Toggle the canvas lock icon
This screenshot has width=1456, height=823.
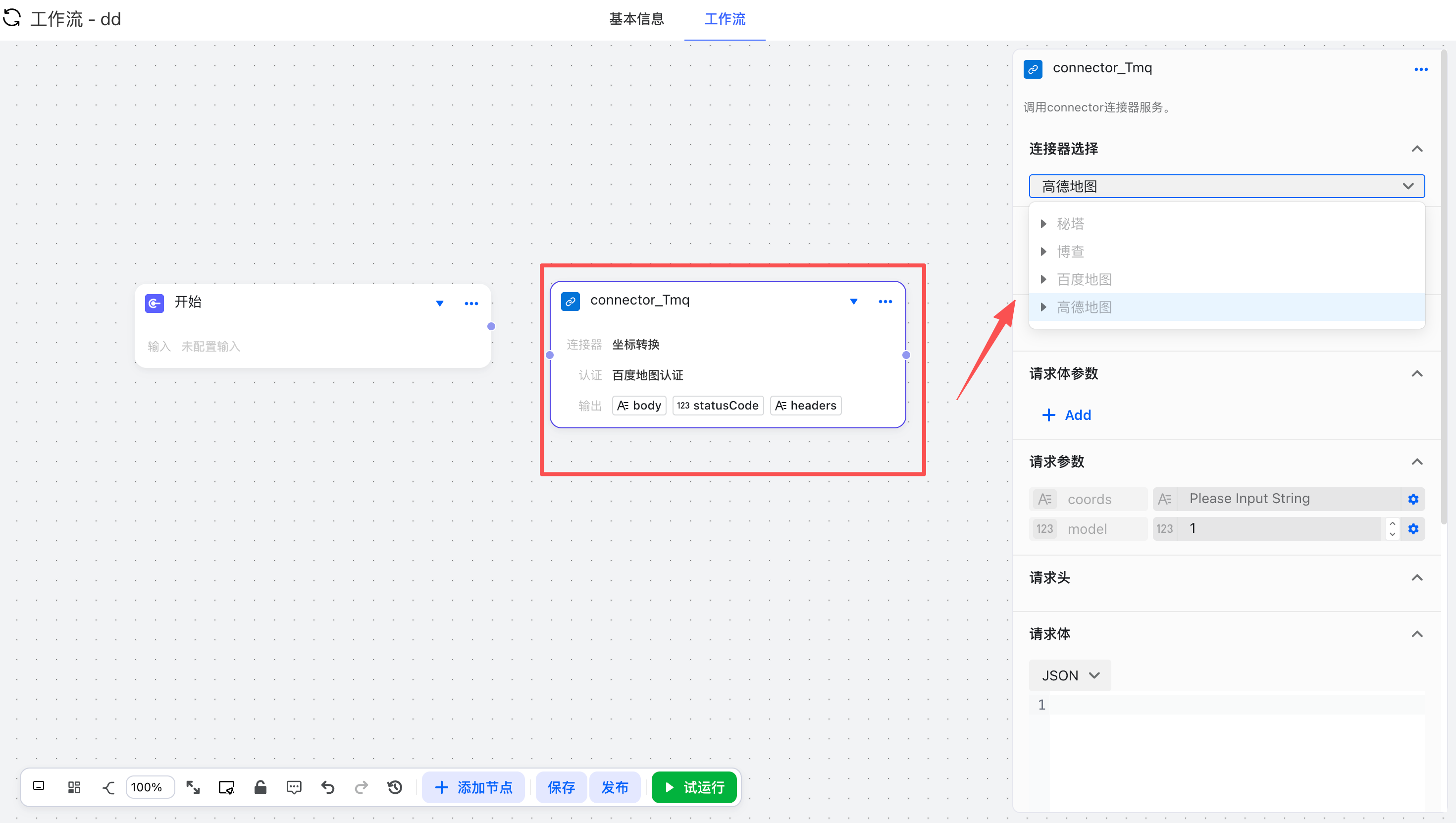tap(260, 787)
